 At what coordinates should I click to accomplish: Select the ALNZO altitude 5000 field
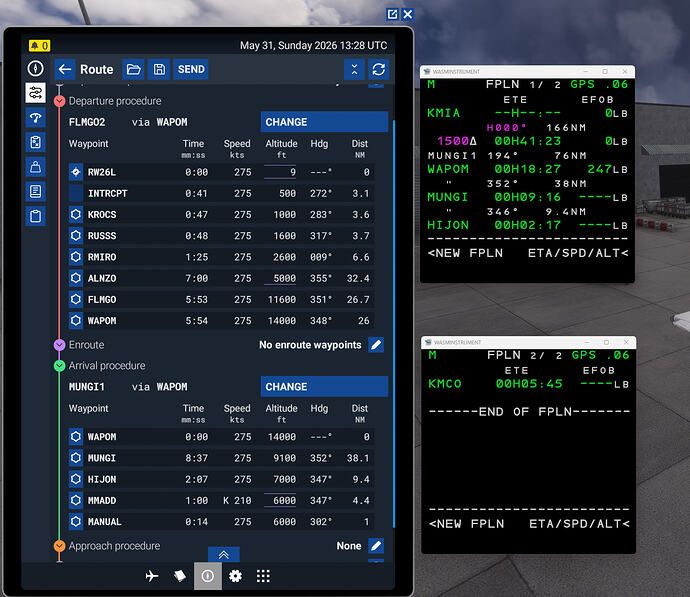click(280, 278)
